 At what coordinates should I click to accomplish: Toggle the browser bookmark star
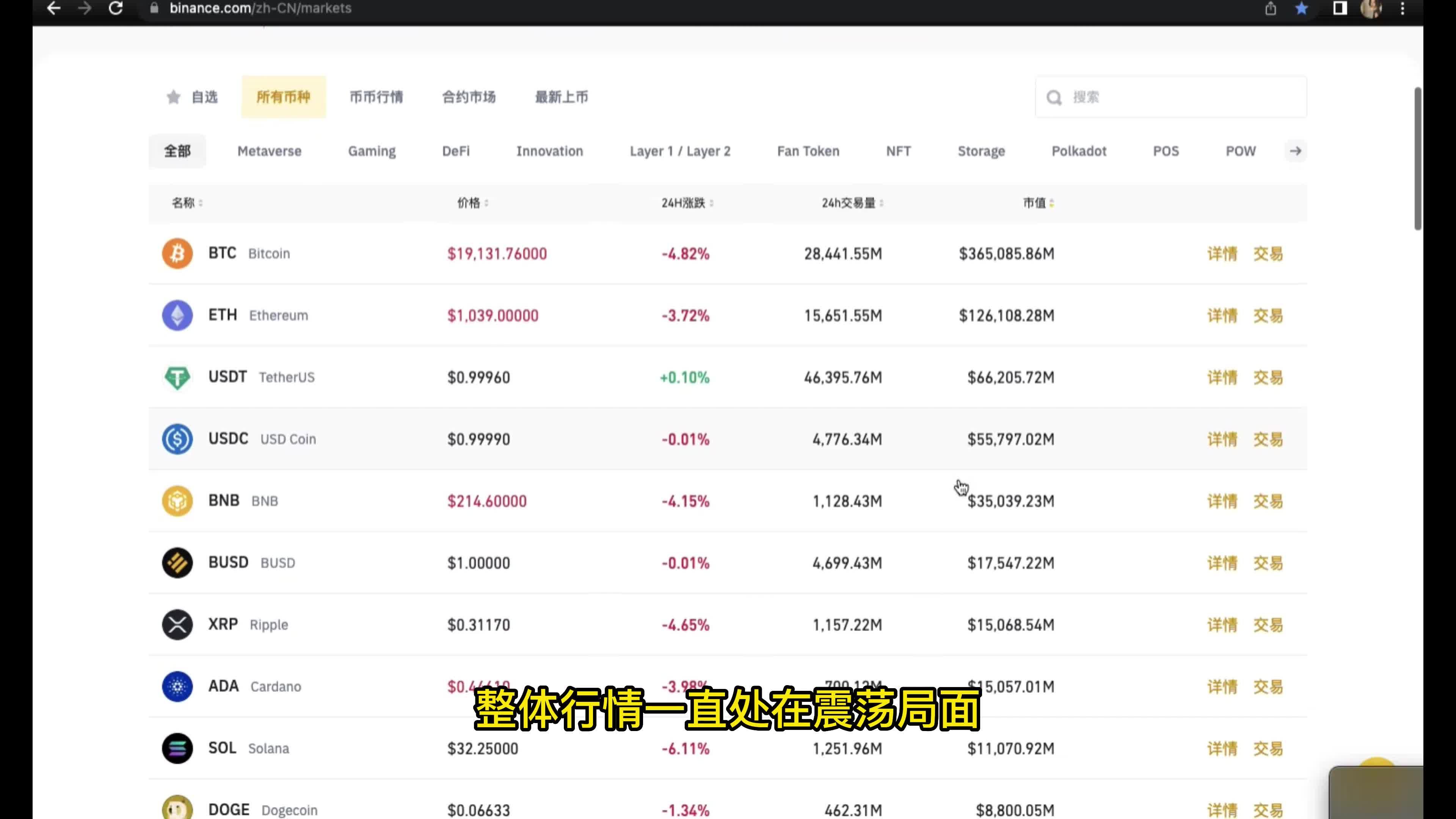tap(1301, 8)
